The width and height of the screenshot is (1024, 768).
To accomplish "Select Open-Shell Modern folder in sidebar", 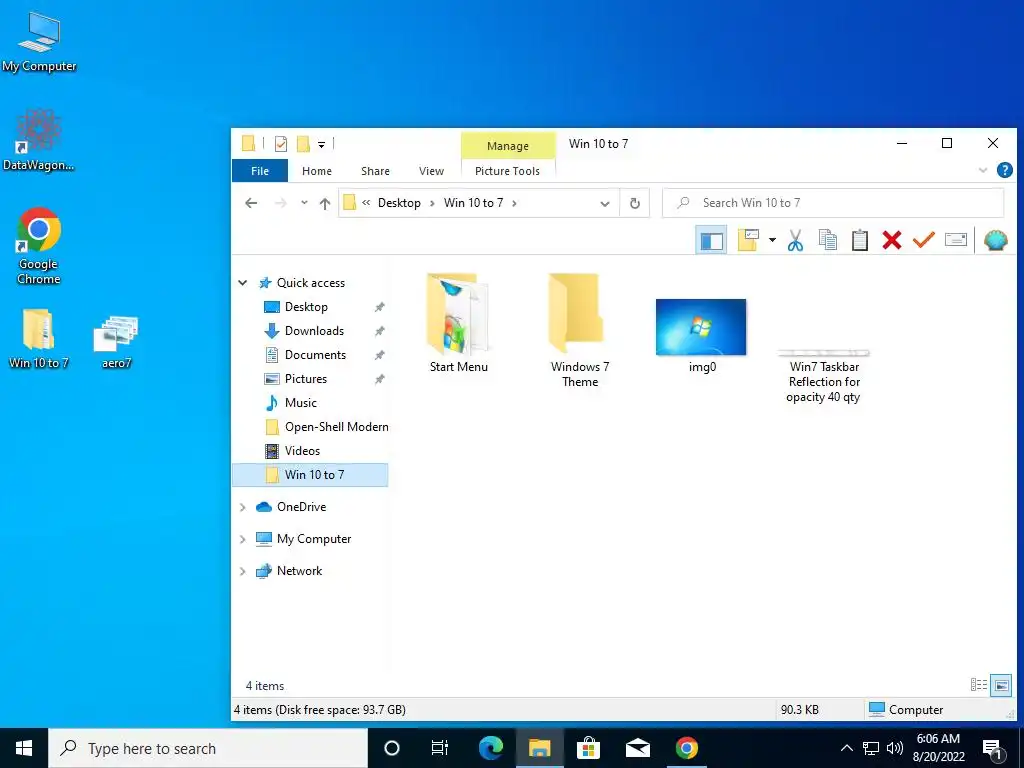I will click(x=336, y=427).
